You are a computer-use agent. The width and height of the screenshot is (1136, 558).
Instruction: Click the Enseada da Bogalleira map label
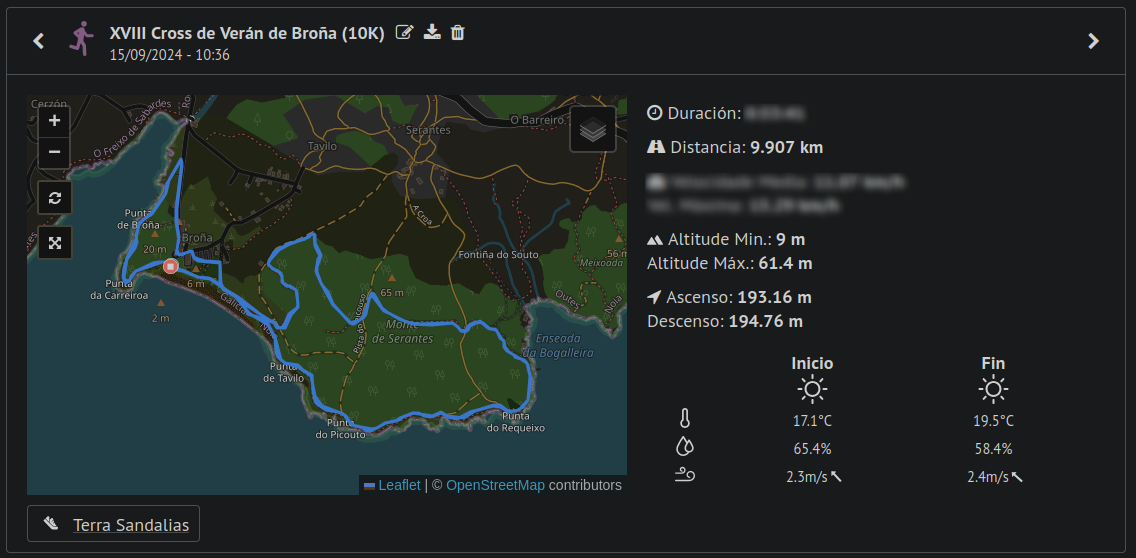coord(559,346)
